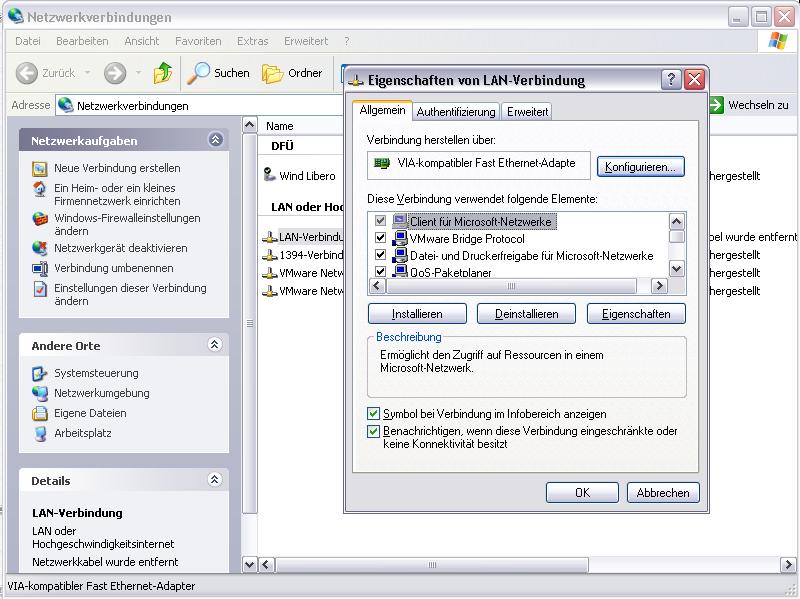The width and height of the screenshot is (800, 599).
Task: Go up one folder level icon
Action: click(163, 73)
